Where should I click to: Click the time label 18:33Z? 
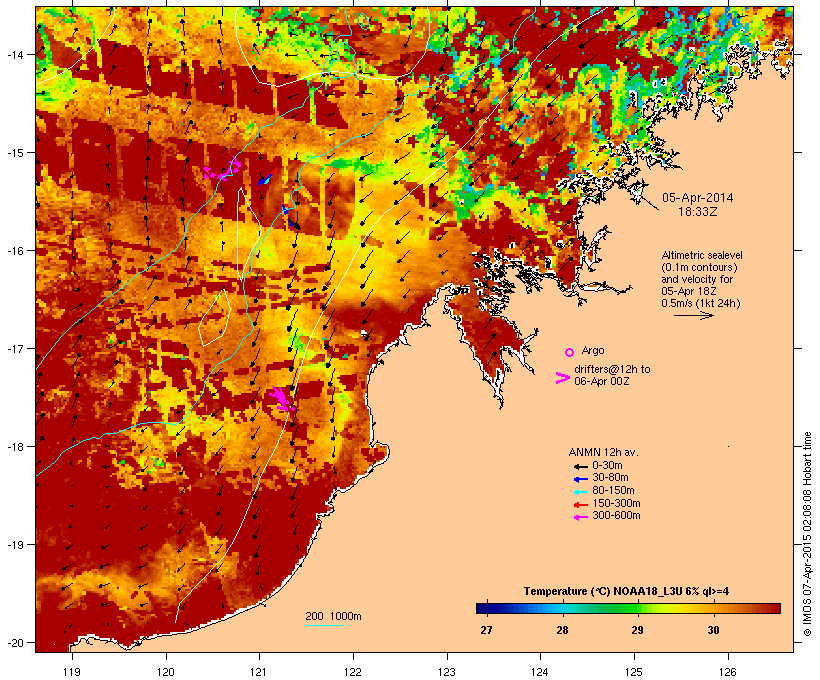tap(698, 212)
